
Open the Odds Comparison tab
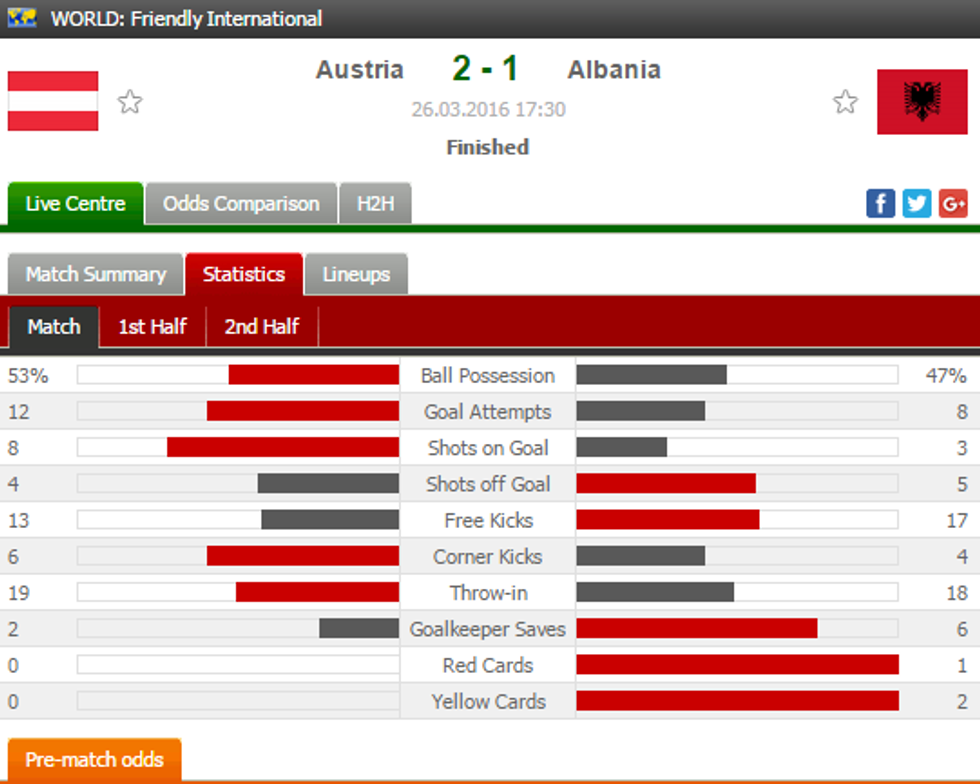(241, 204)
